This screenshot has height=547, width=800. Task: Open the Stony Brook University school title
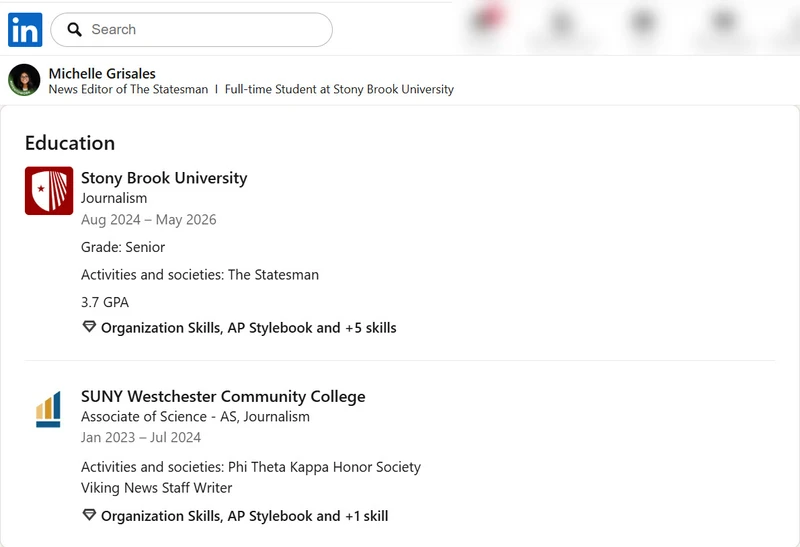(164, 178)
